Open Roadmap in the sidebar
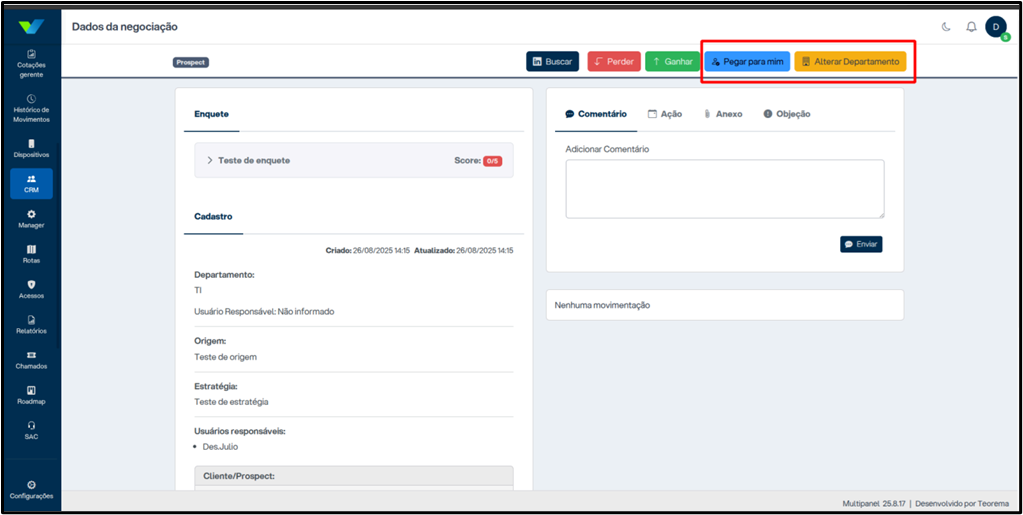The image size is (1023, 515). (31, 396)
